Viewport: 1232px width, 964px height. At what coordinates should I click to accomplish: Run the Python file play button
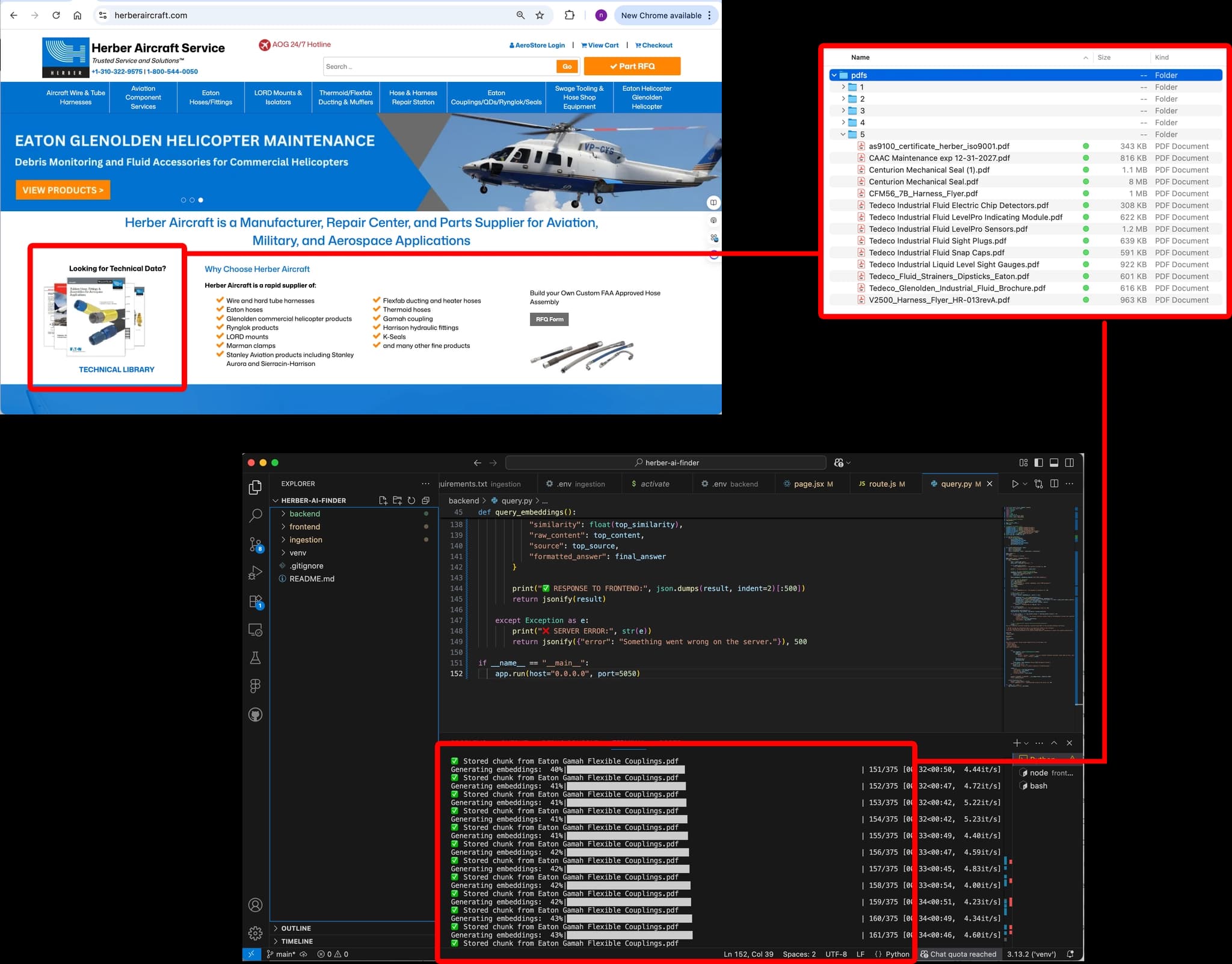[1015, 484]
